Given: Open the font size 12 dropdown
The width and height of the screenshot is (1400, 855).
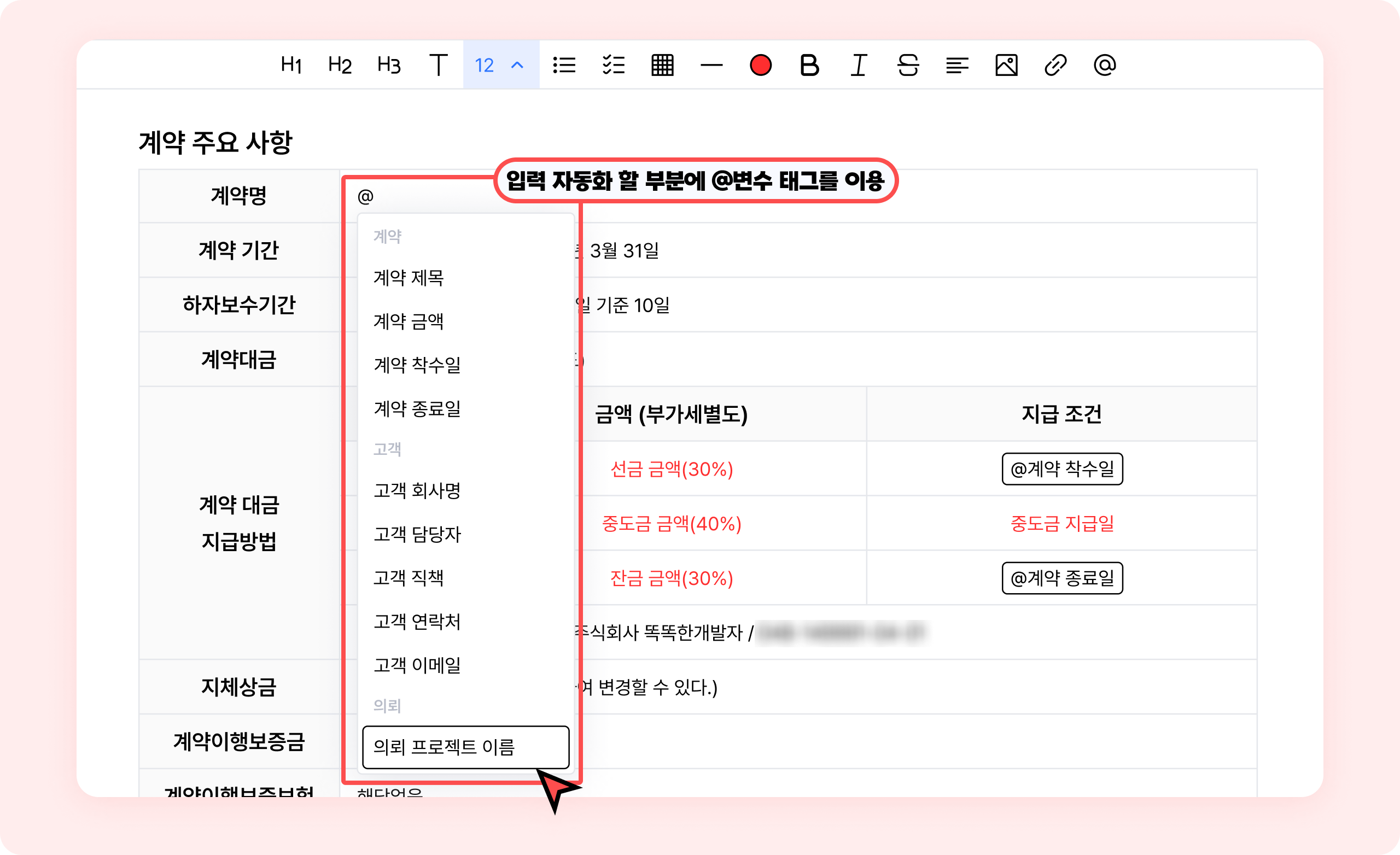Looking at the screenshot, I should [500, 65].
